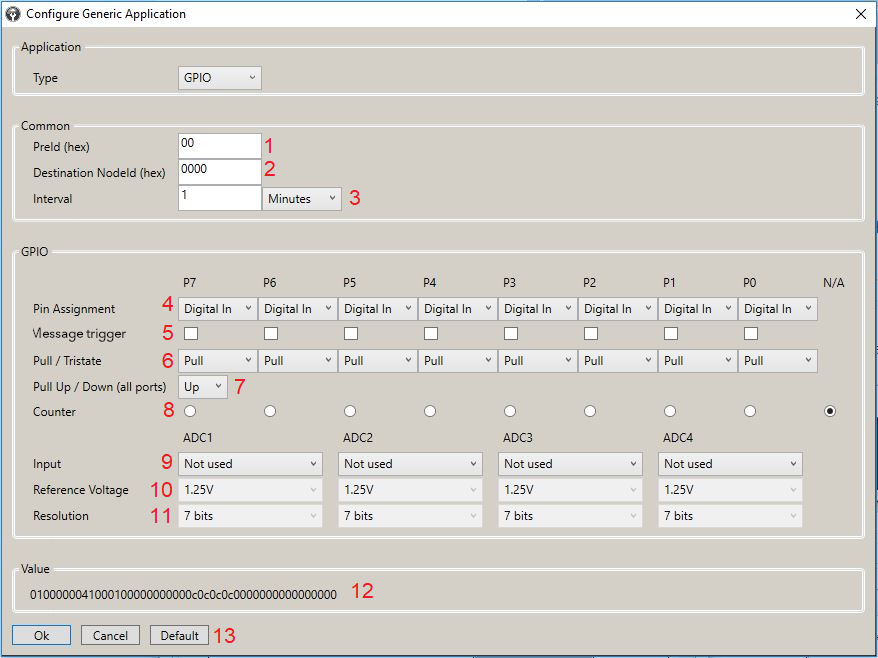Viewport: 878px width, 658px height.
Task: Enable Message trigger for P5
Action: click(x=351, y=334)
